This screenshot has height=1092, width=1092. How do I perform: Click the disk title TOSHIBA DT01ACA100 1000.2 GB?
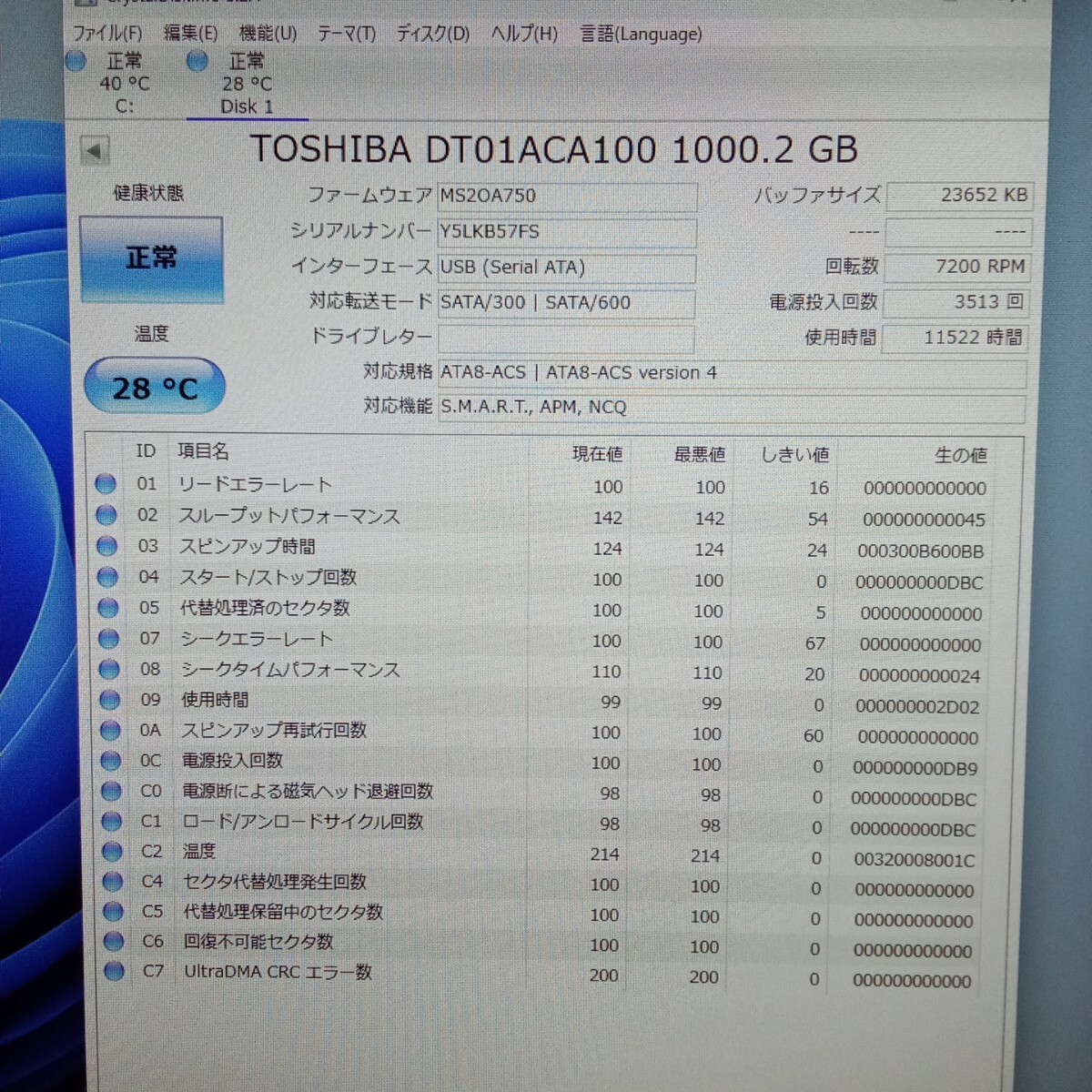pos(553,149)
